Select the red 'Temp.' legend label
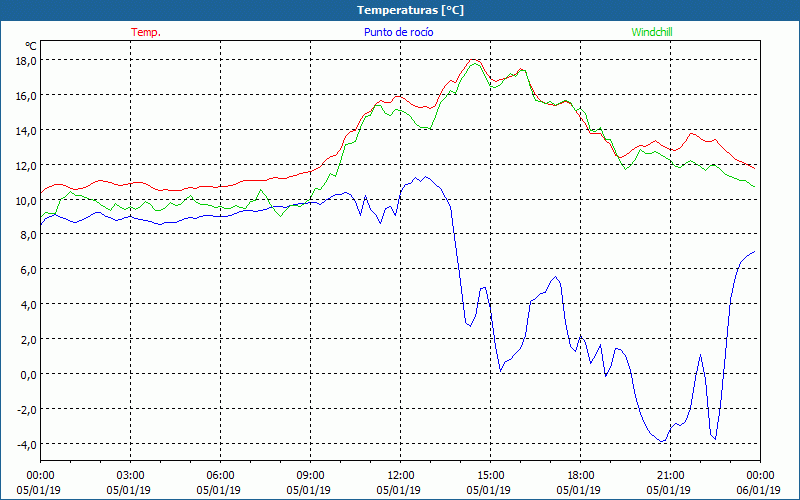 point(146,32)
